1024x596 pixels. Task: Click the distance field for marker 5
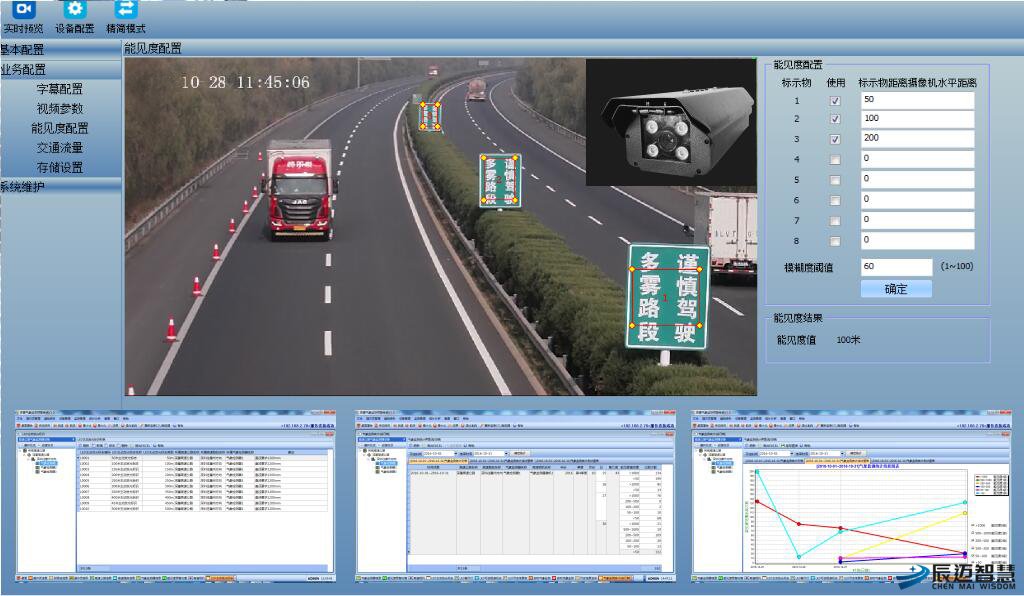click(917, 179)
